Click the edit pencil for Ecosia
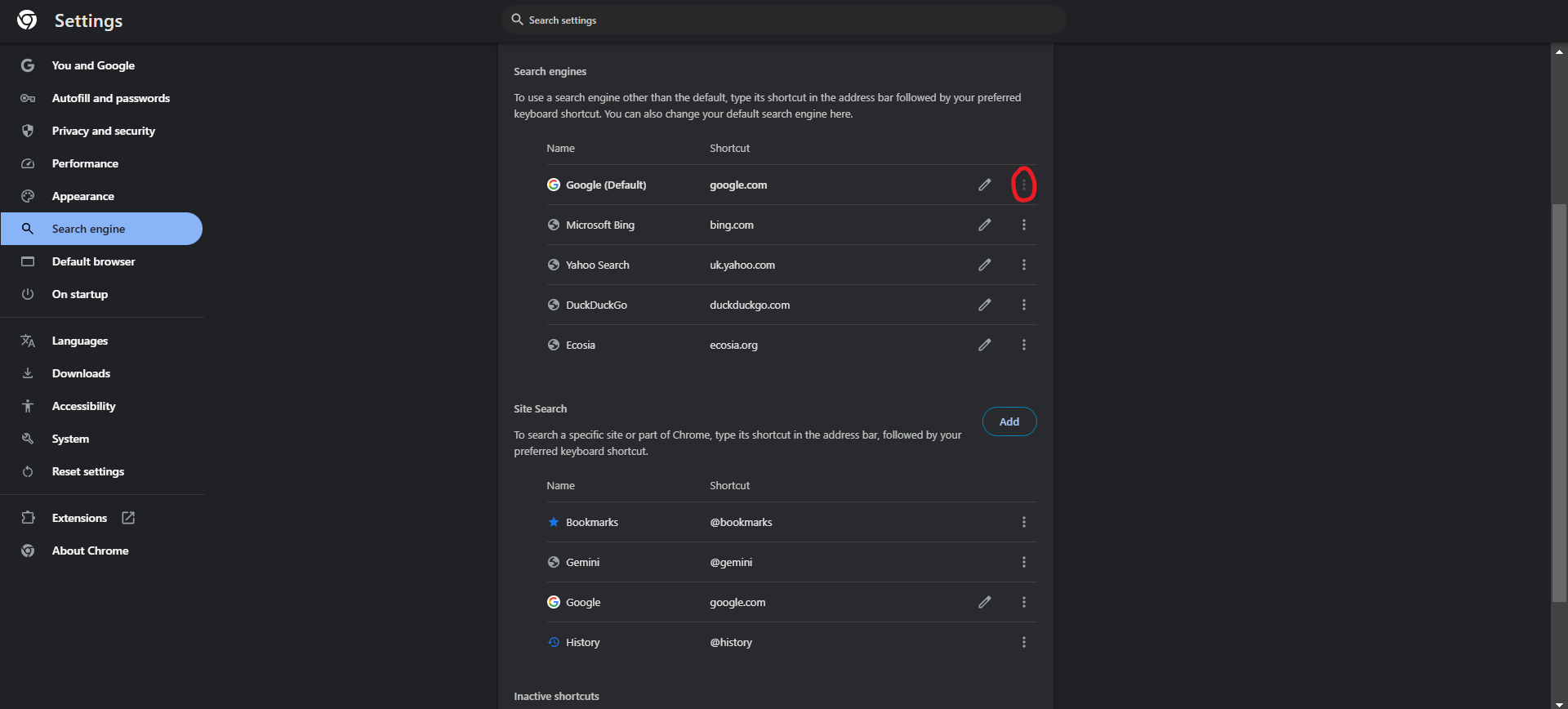This screenshot has width=1568, height=709. coord(984,345)
